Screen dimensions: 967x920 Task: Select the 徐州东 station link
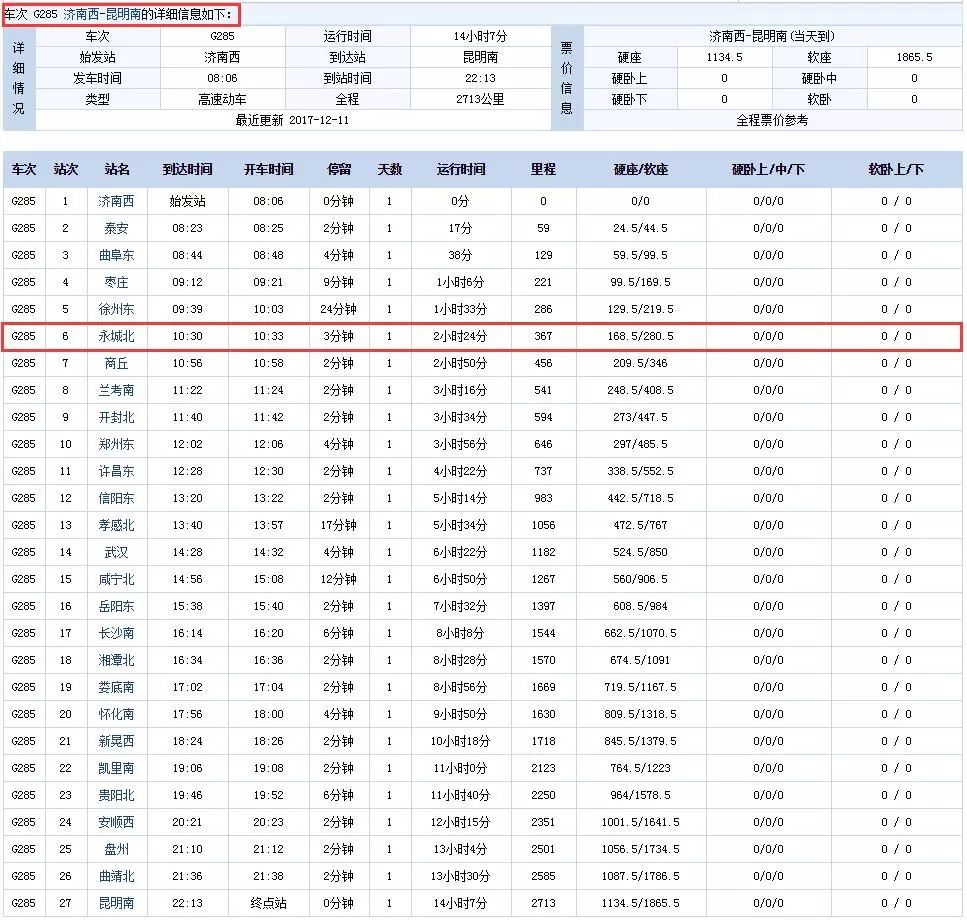pyautogui.click(x=117, y=309)
